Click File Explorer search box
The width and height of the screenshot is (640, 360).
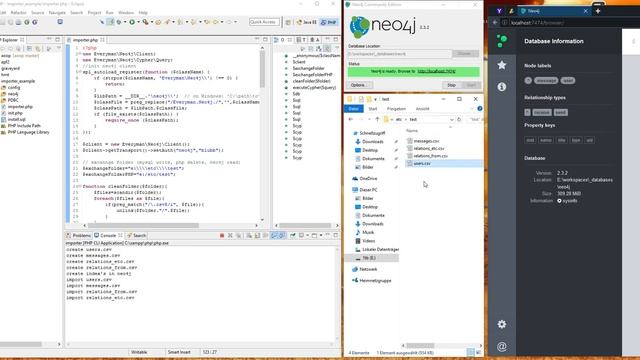click(x=474, y=119)
